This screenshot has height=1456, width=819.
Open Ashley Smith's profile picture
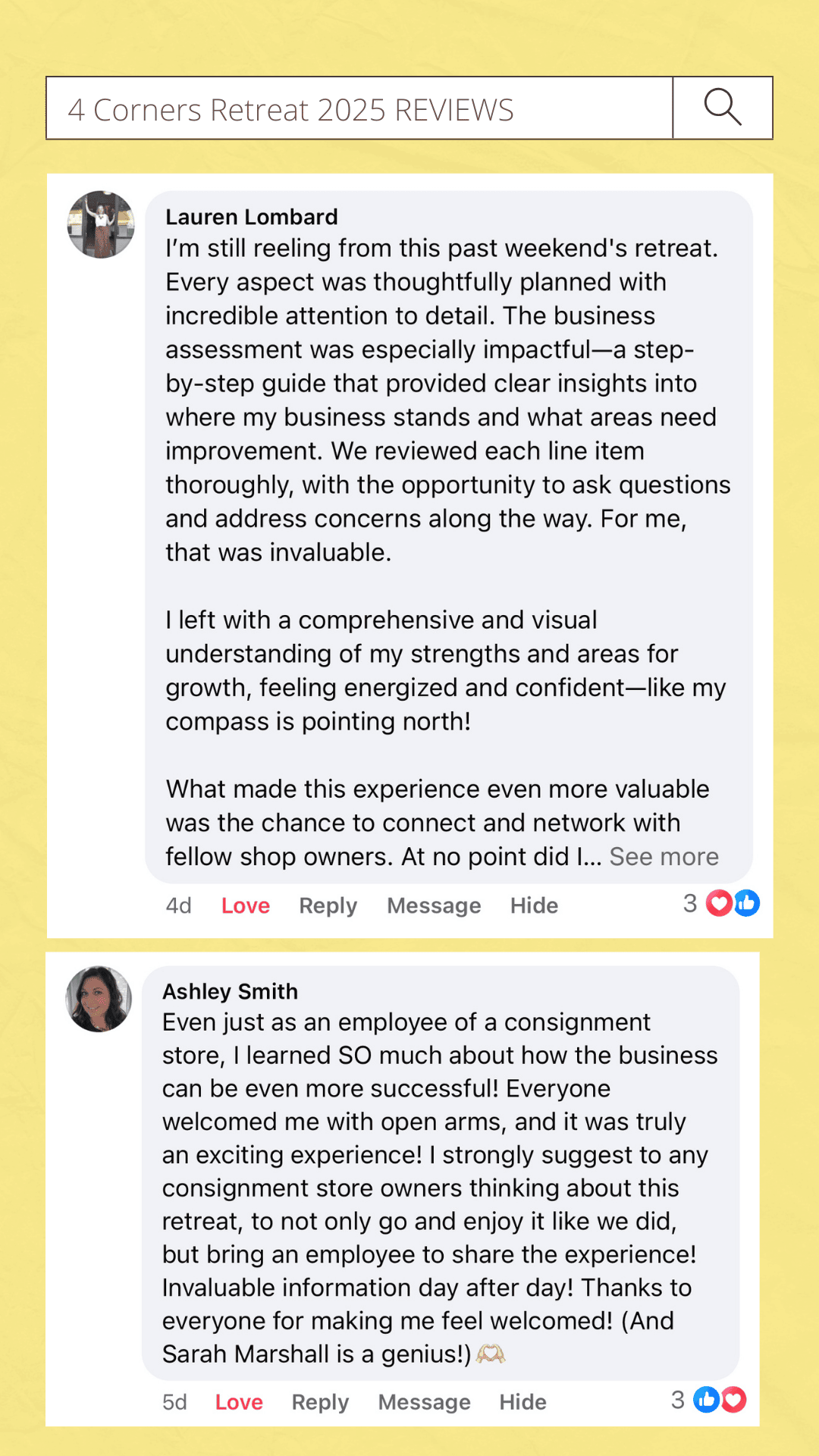tap(99, 999)
